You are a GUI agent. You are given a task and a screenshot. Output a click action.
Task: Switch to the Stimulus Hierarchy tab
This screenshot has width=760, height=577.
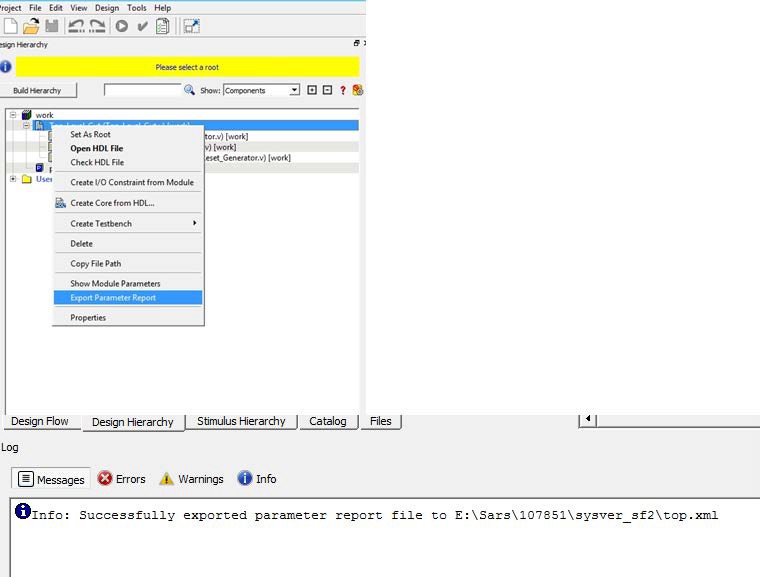241,421
